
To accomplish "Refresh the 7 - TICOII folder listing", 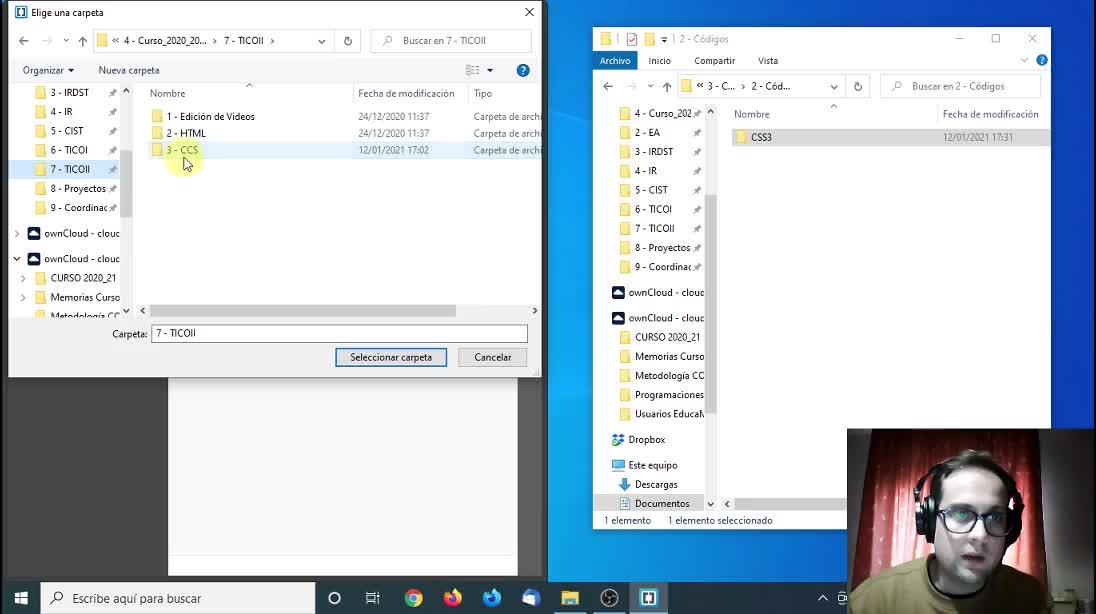I will coord(348,41).
